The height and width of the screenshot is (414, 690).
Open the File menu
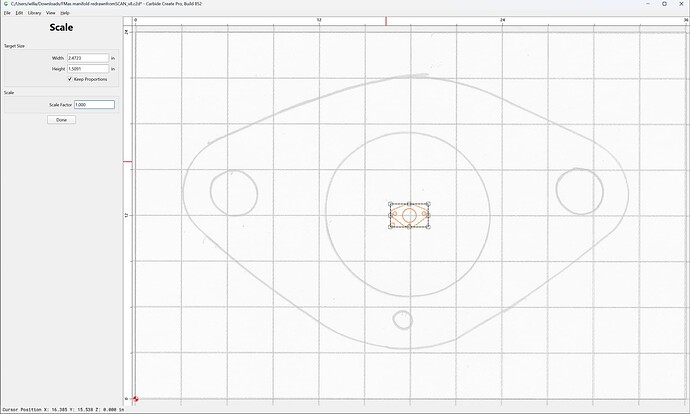pos(7,13)
